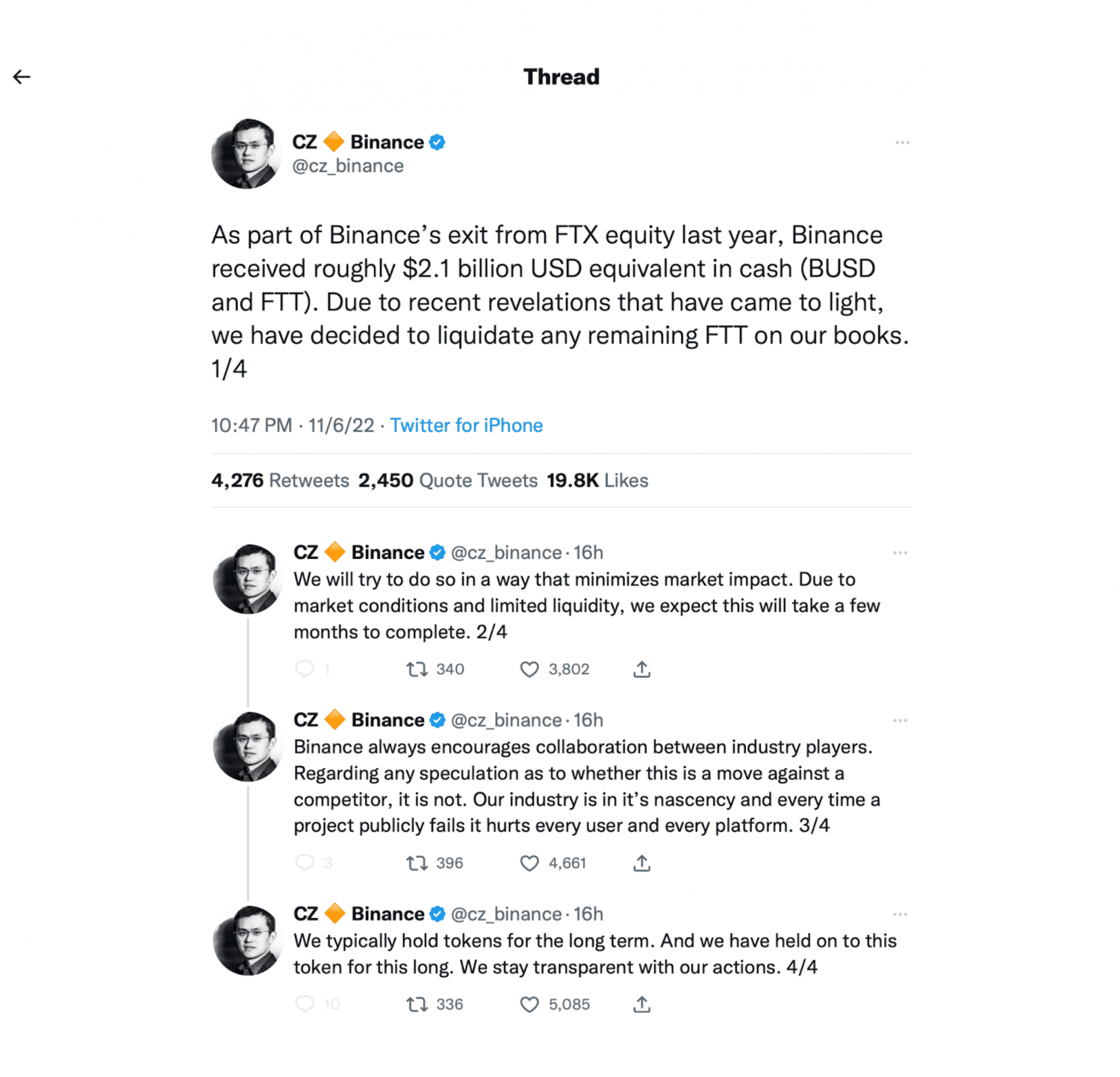Share the tweet ending in 2/4
Screen dimensions: 1120x1077
641,669
